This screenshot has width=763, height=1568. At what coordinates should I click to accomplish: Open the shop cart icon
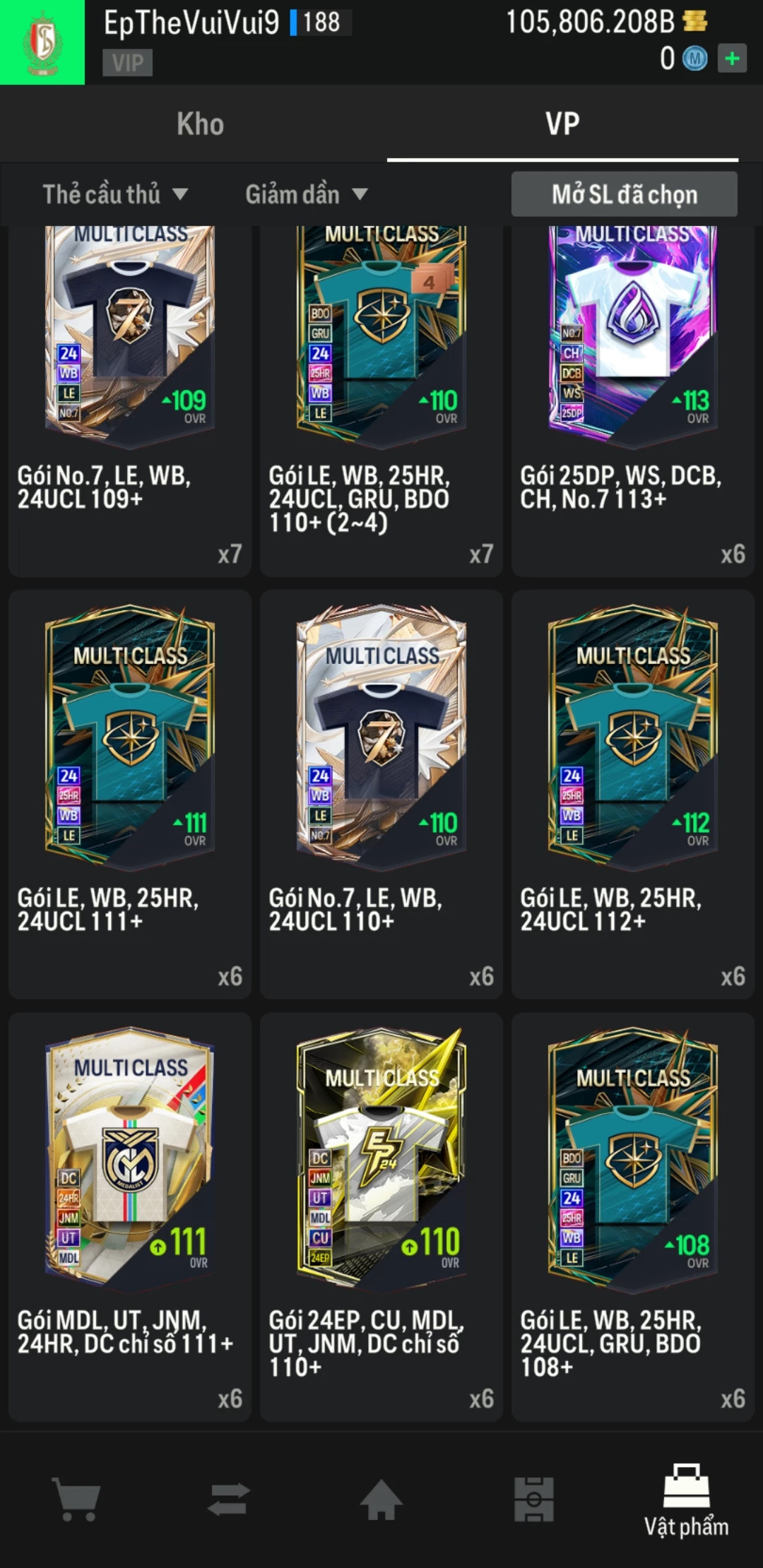click(76, 1499)
